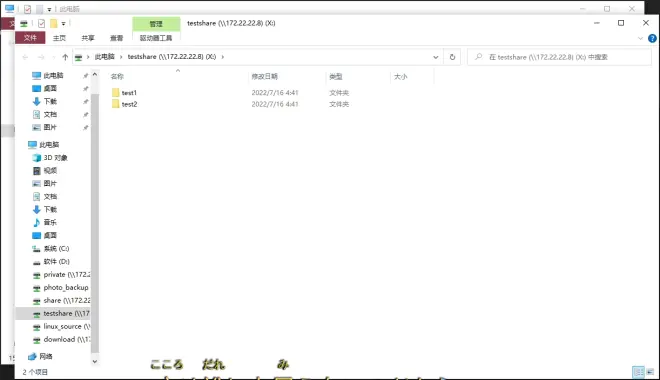Switch to details view layout icon
The height and width of the screenshot is (380, 660).
(639, 372)
